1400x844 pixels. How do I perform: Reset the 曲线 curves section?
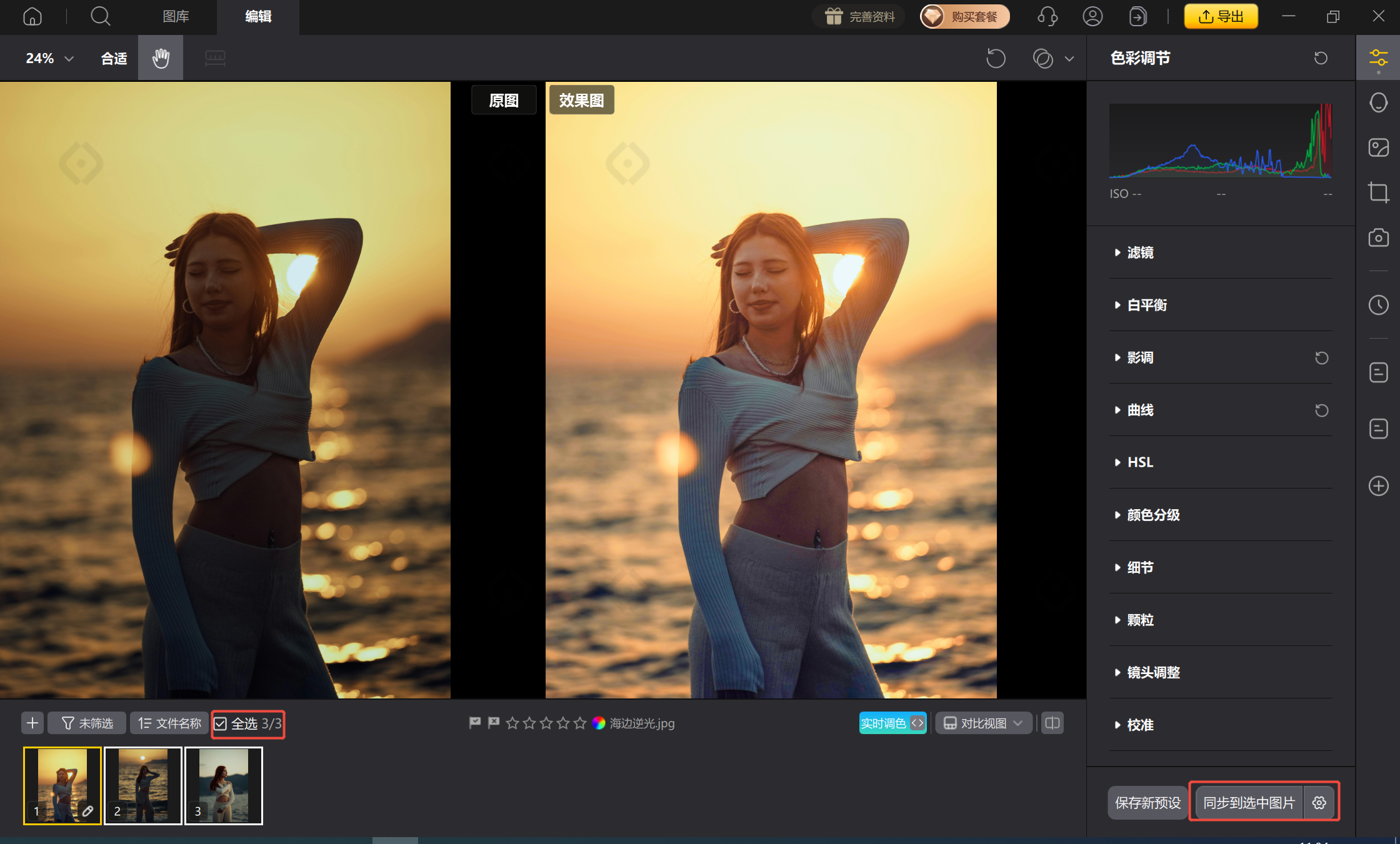[1321, 410]
